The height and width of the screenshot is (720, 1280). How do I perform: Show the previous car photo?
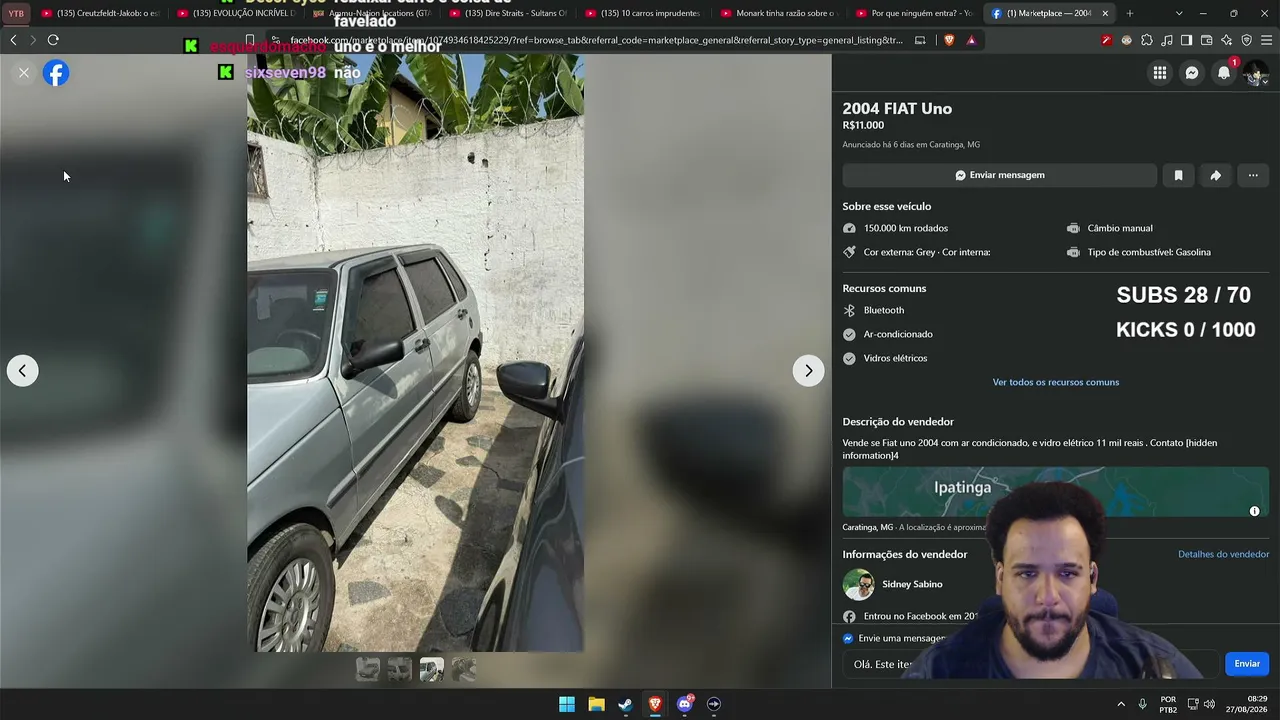22,371
